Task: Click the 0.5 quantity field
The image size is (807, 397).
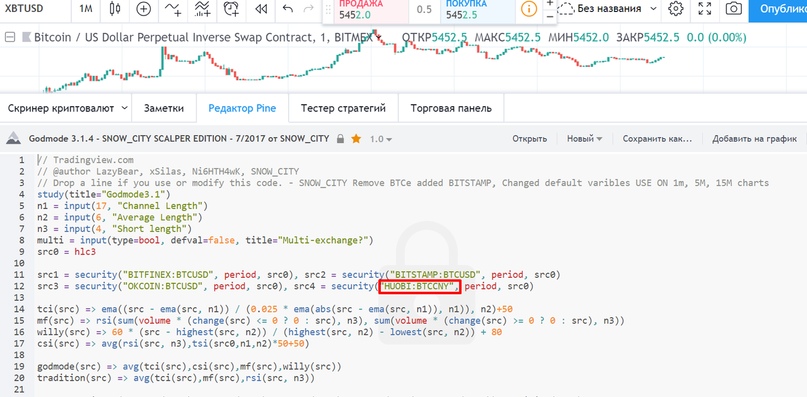Action: (x=424, y=10)
